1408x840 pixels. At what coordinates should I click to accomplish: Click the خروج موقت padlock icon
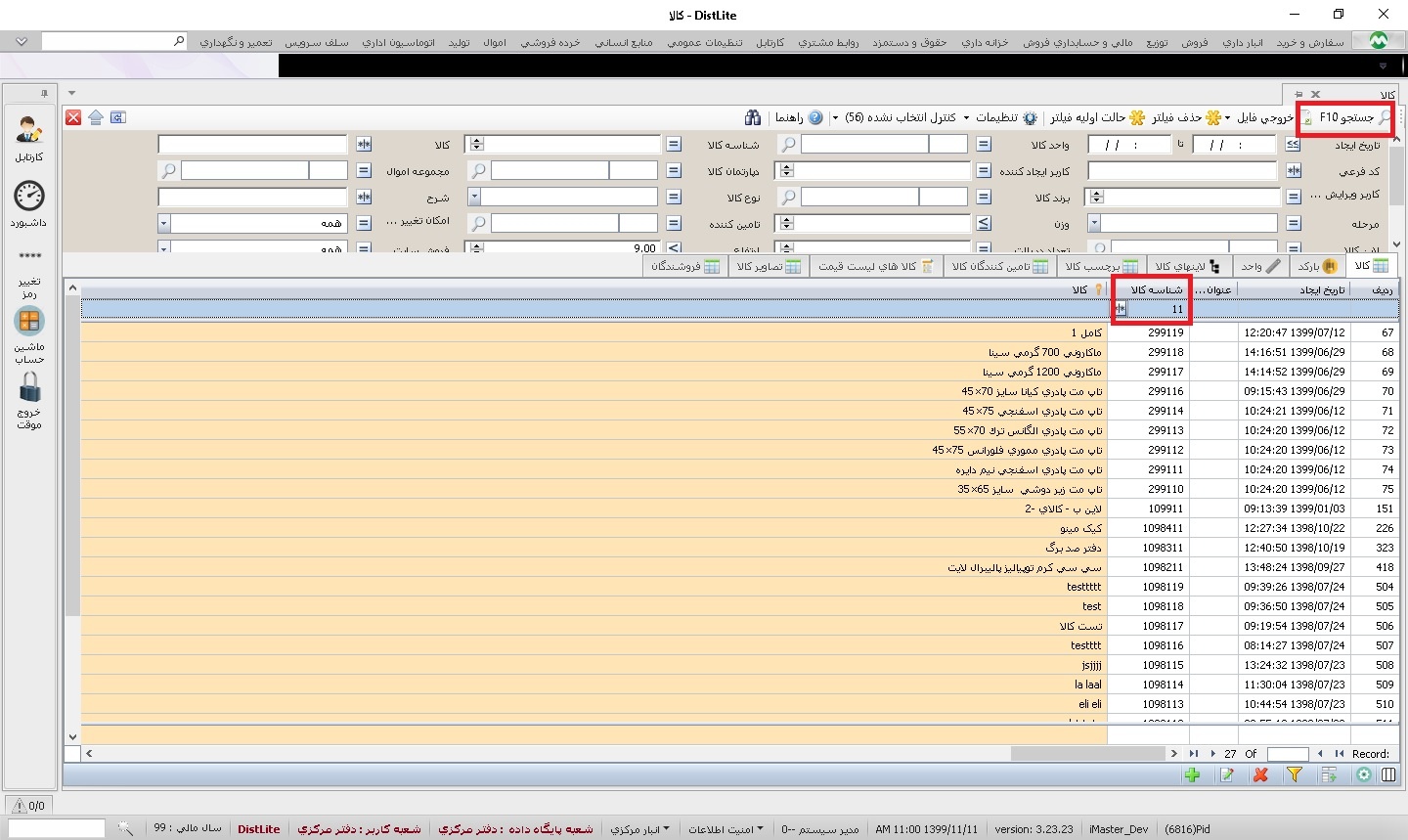click(29, 387)
